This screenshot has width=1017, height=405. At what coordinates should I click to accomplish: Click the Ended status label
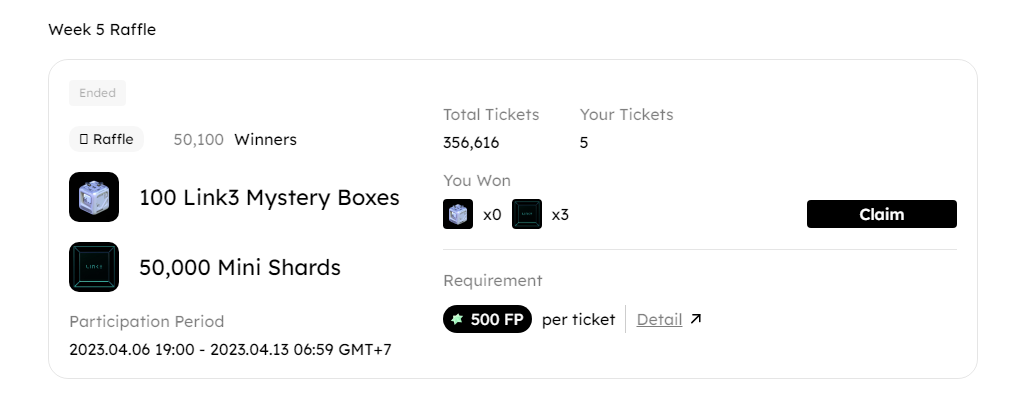tap(97, 93)
